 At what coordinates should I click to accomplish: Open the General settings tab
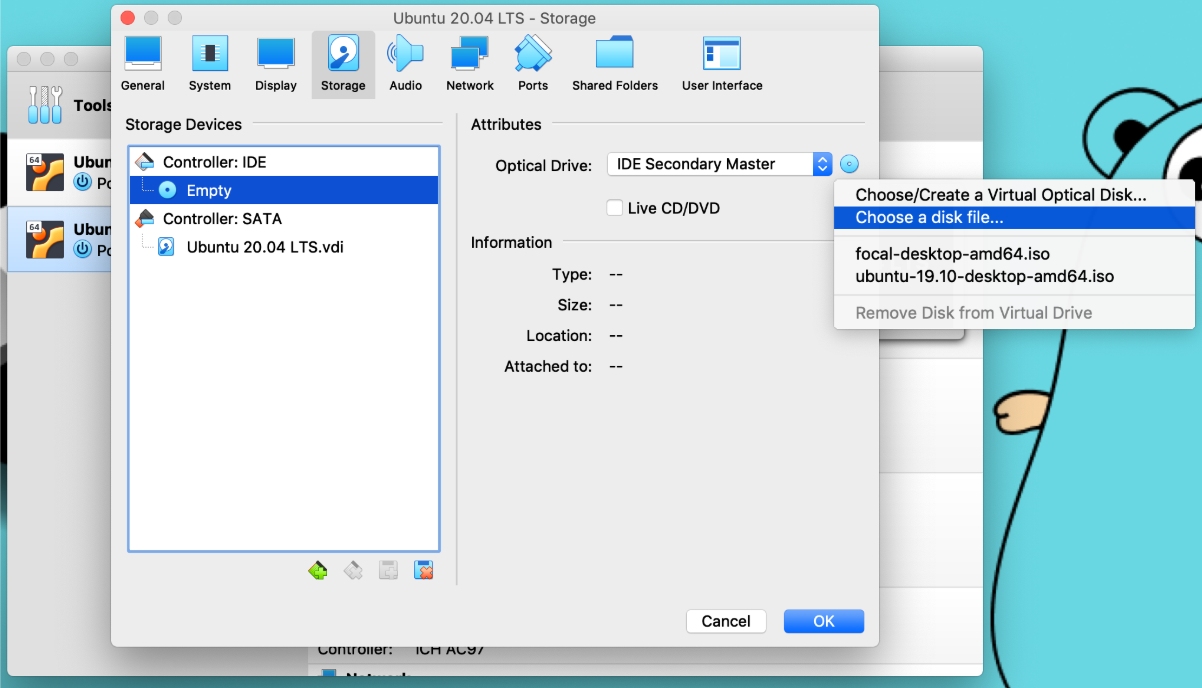pos(142,64)
